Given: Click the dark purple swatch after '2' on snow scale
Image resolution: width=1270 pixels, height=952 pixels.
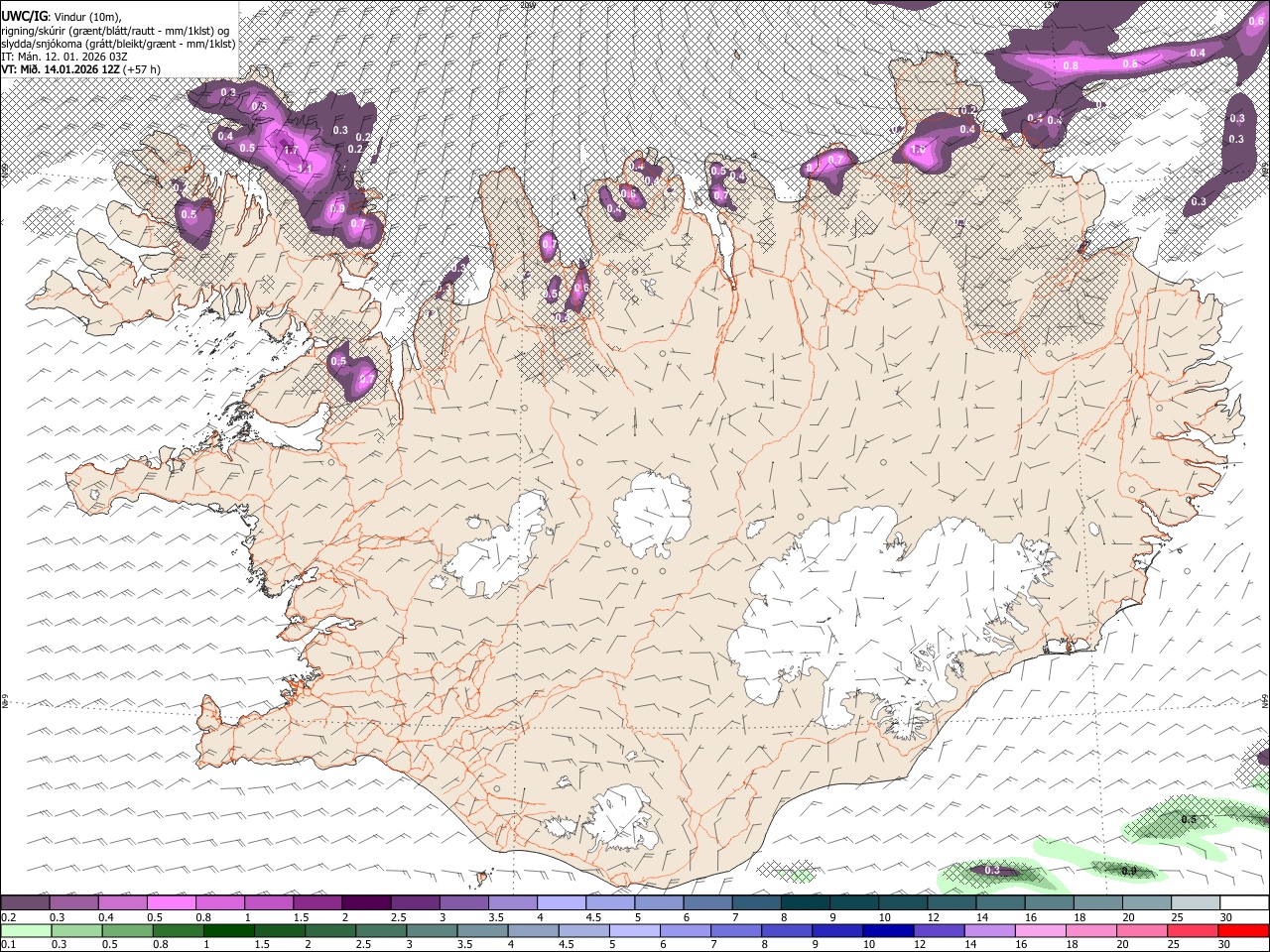Looking at the screenshot, I should 366,903.
